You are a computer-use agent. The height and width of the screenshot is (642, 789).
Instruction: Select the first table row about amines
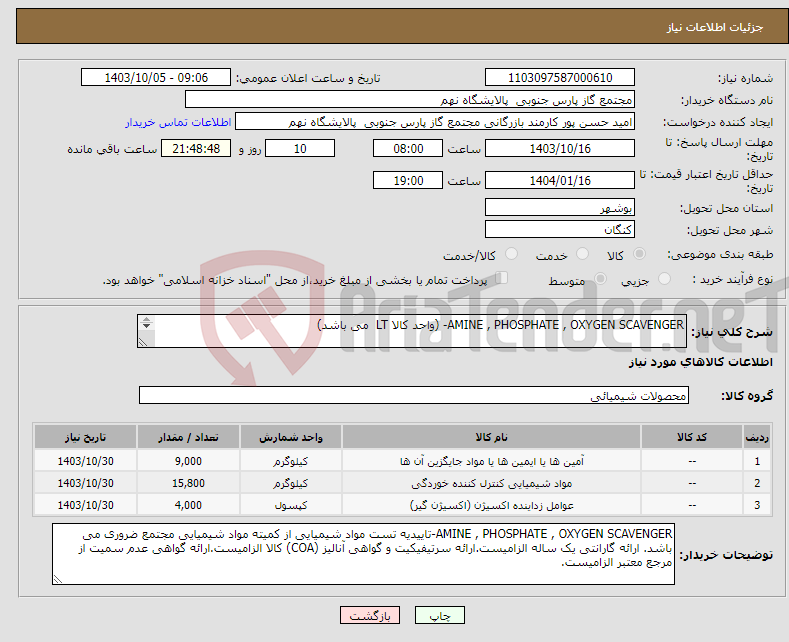(400, 461)
